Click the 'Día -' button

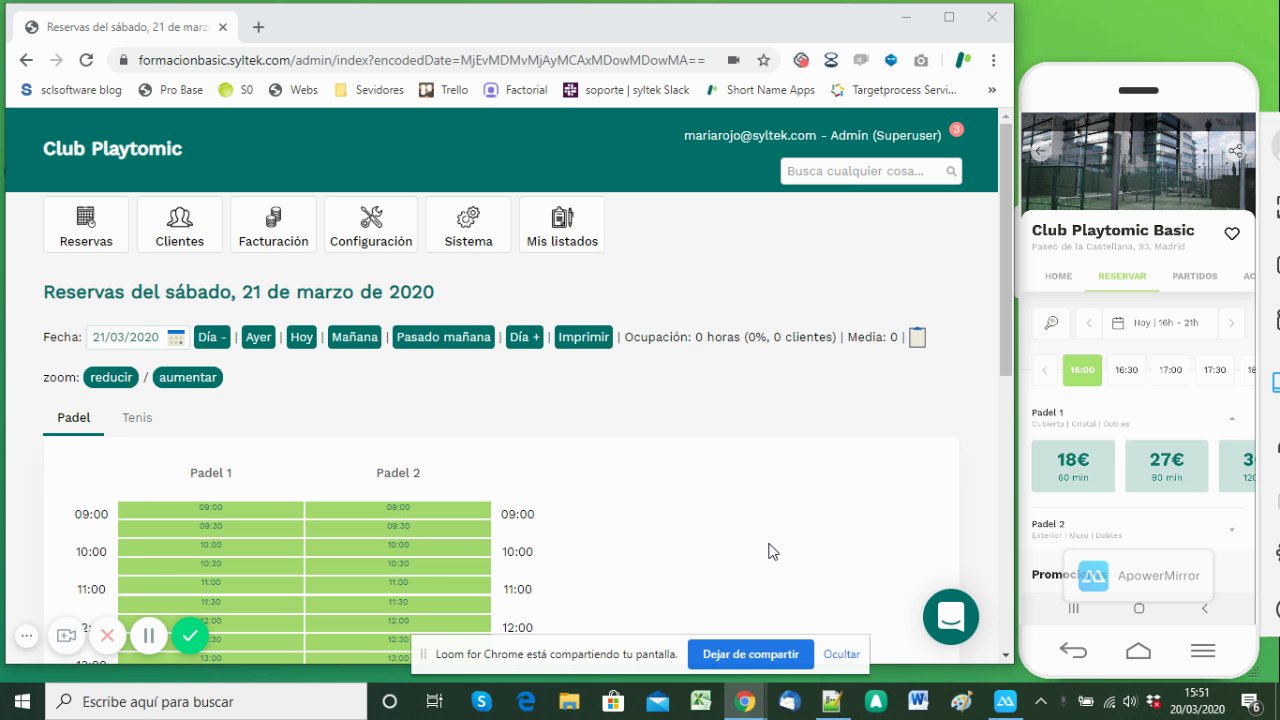click(212, 337)
